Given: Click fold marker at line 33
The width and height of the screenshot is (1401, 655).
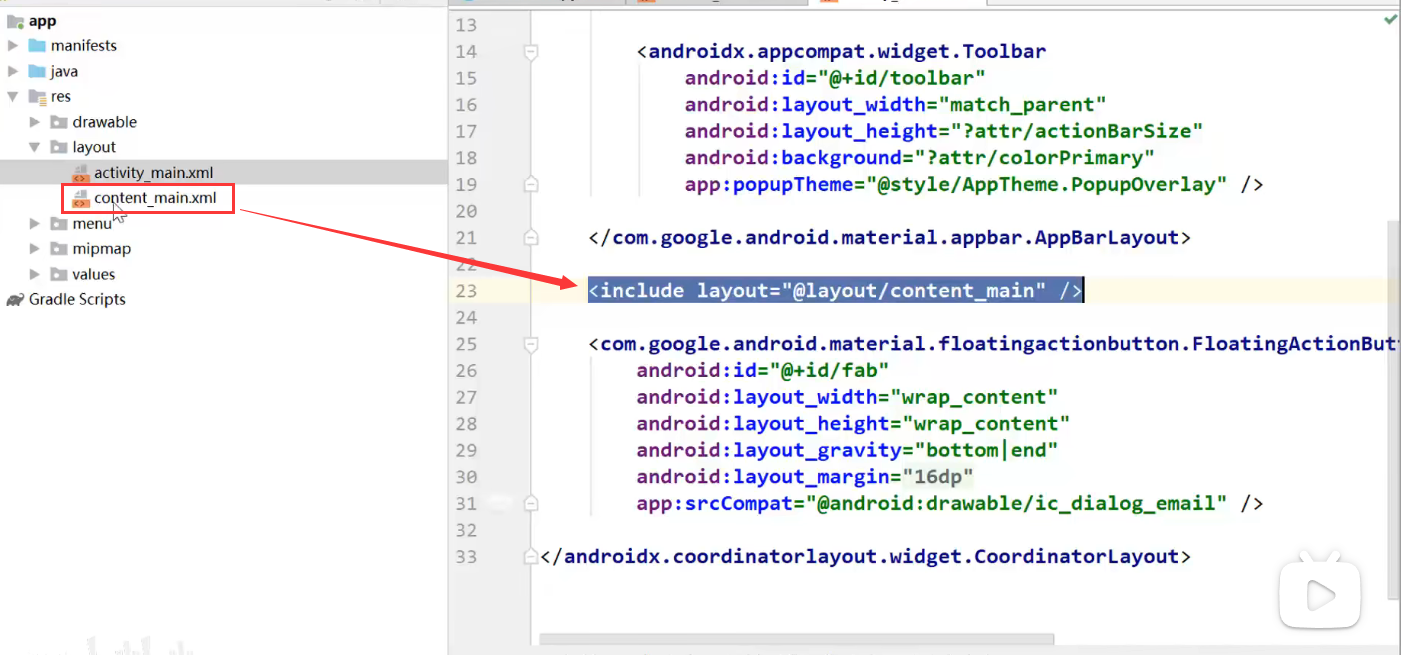Looking at the screenshot, I should (531, 556).
